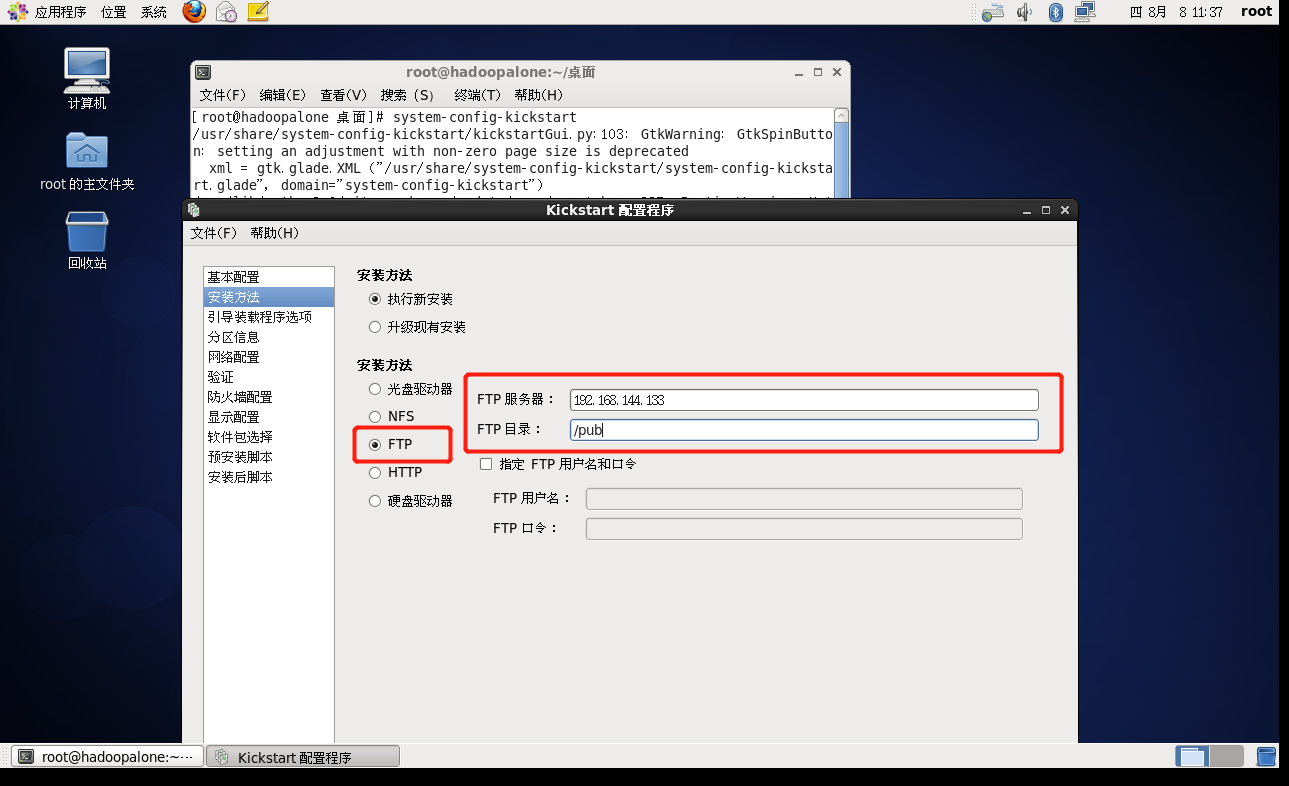Screen dimensions: 1289x786
Task: Click the FTP 服务器 address field
Action: (x=804, y=400)
